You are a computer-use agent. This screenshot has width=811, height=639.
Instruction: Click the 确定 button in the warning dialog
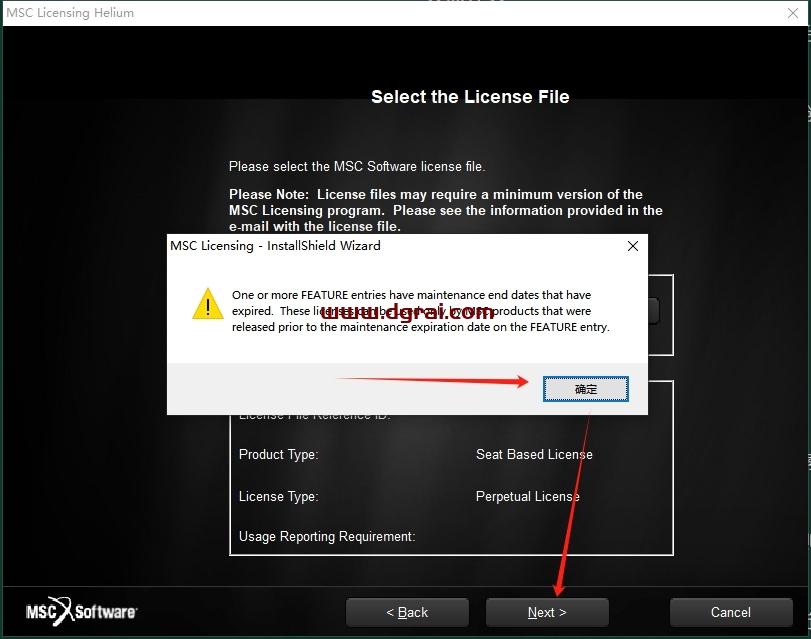[x=585, y=389]
